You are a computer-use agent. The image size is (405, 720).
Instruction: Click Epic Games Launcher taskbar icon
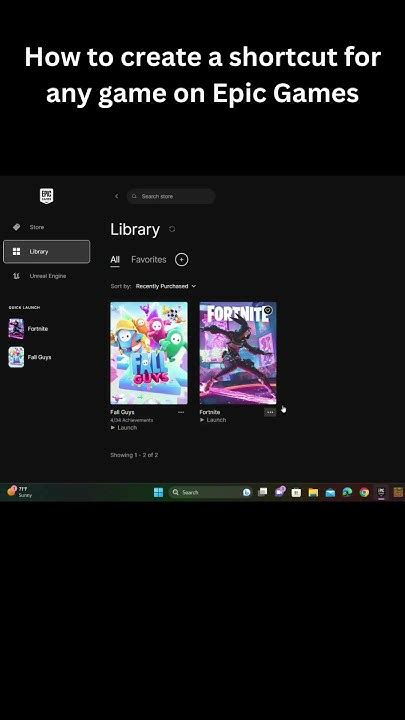381,492
